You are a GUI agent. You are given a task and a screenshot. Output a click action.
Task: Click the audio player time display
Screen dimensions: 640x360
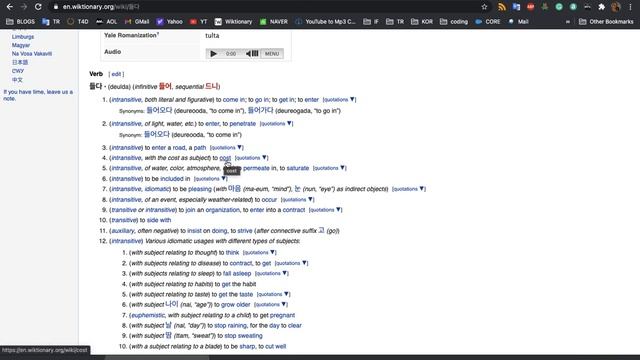pos(231,53)
